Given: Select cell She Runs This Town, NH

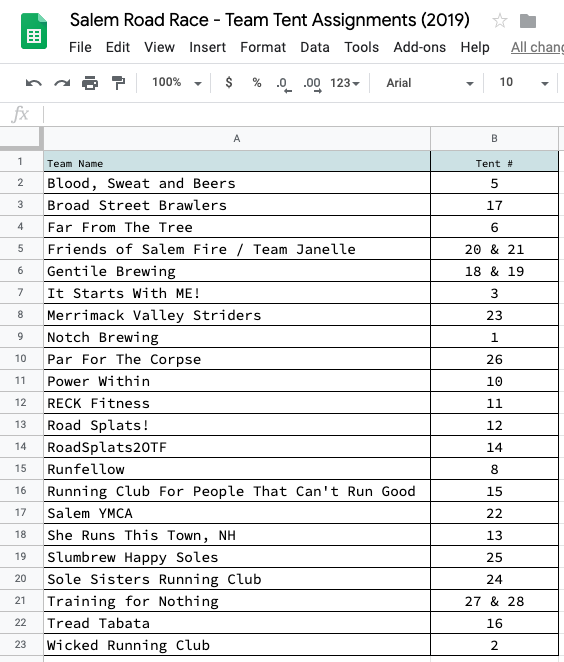Looking at the screenshot, I should [x=237, y=534].
